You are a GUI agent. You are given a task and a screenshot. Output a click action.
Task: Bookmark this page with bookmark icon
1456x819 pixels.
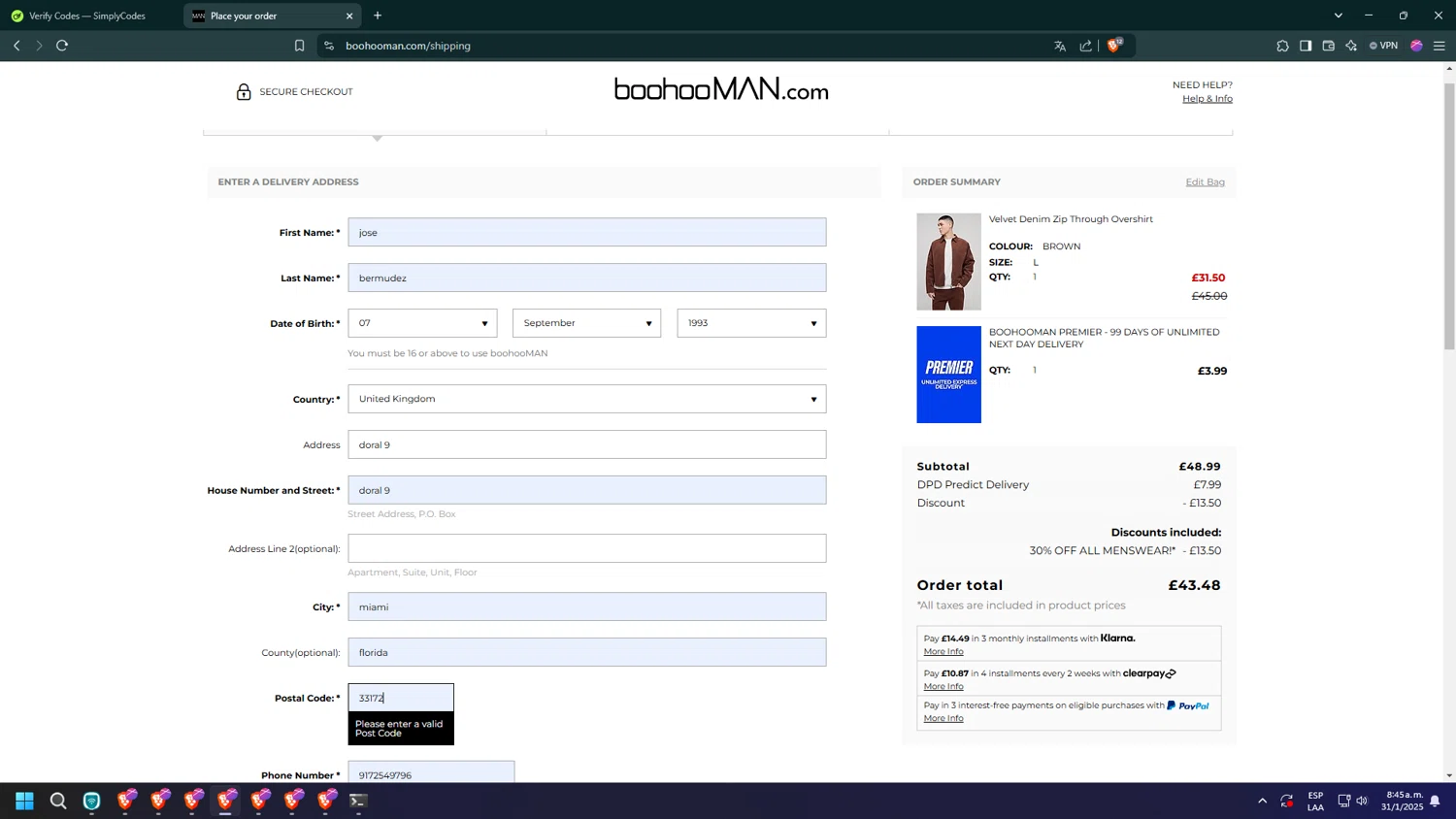coord(299,46)
